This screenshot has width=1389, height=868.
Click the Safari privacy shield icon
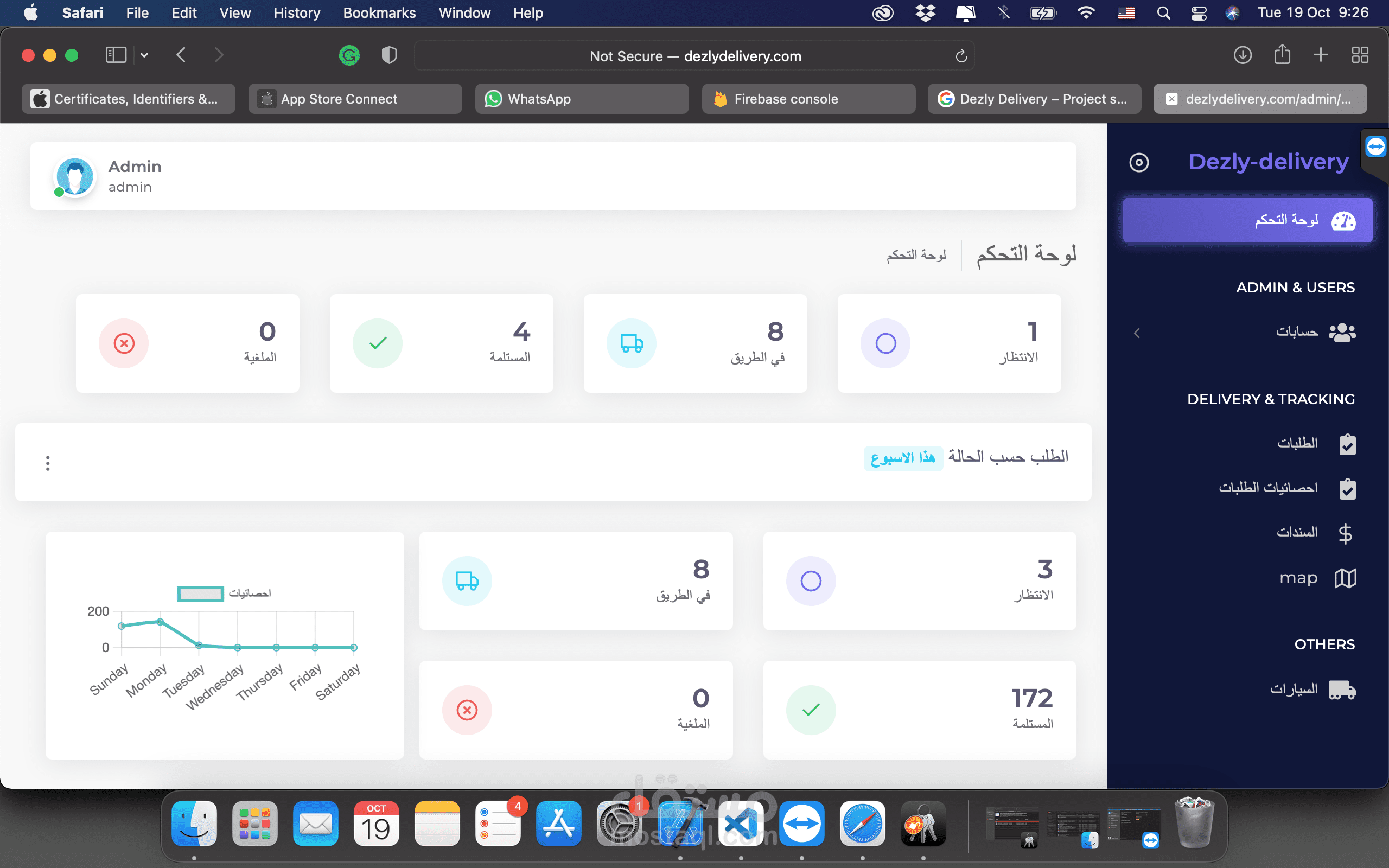click(x=389, y=56)
